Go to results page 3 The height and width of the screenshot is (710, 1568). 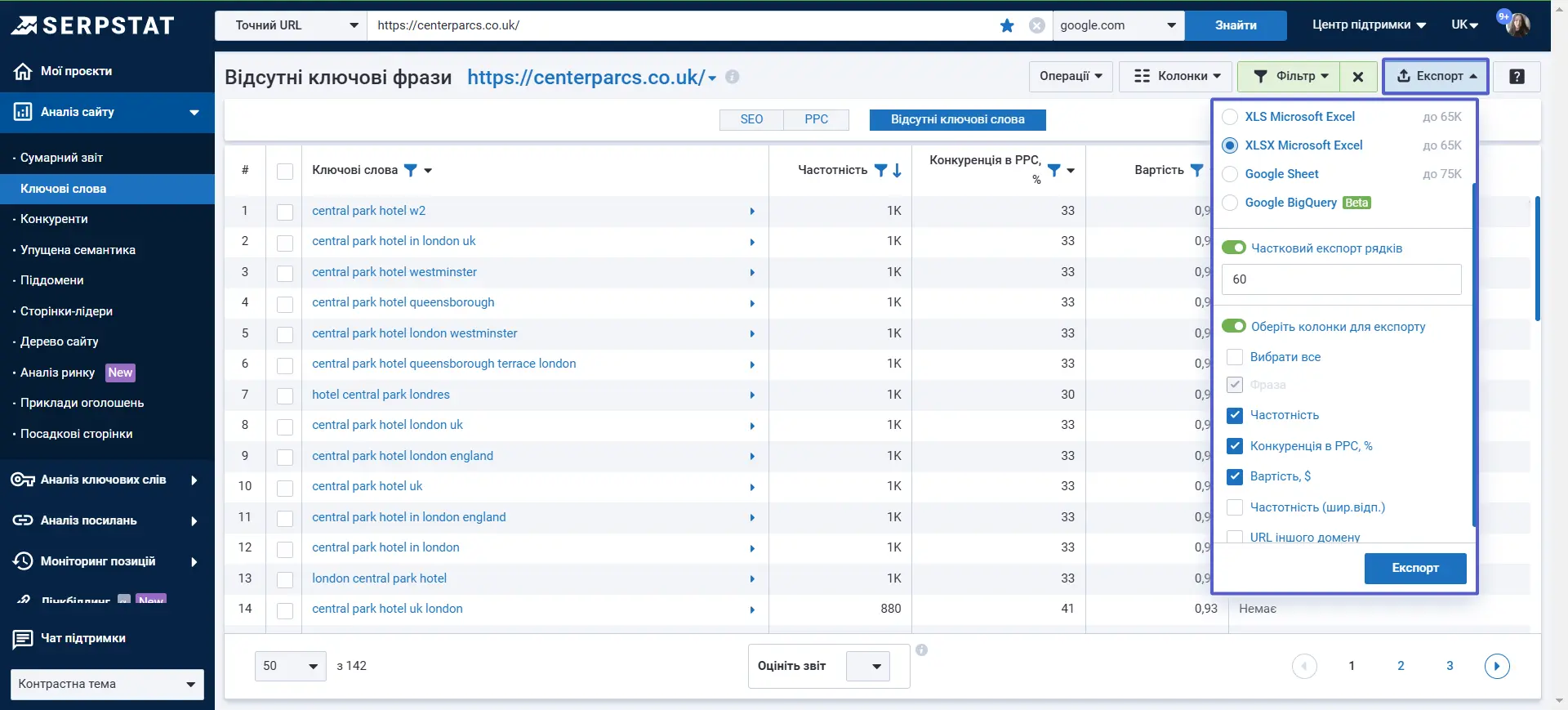tap(1450, 666)
